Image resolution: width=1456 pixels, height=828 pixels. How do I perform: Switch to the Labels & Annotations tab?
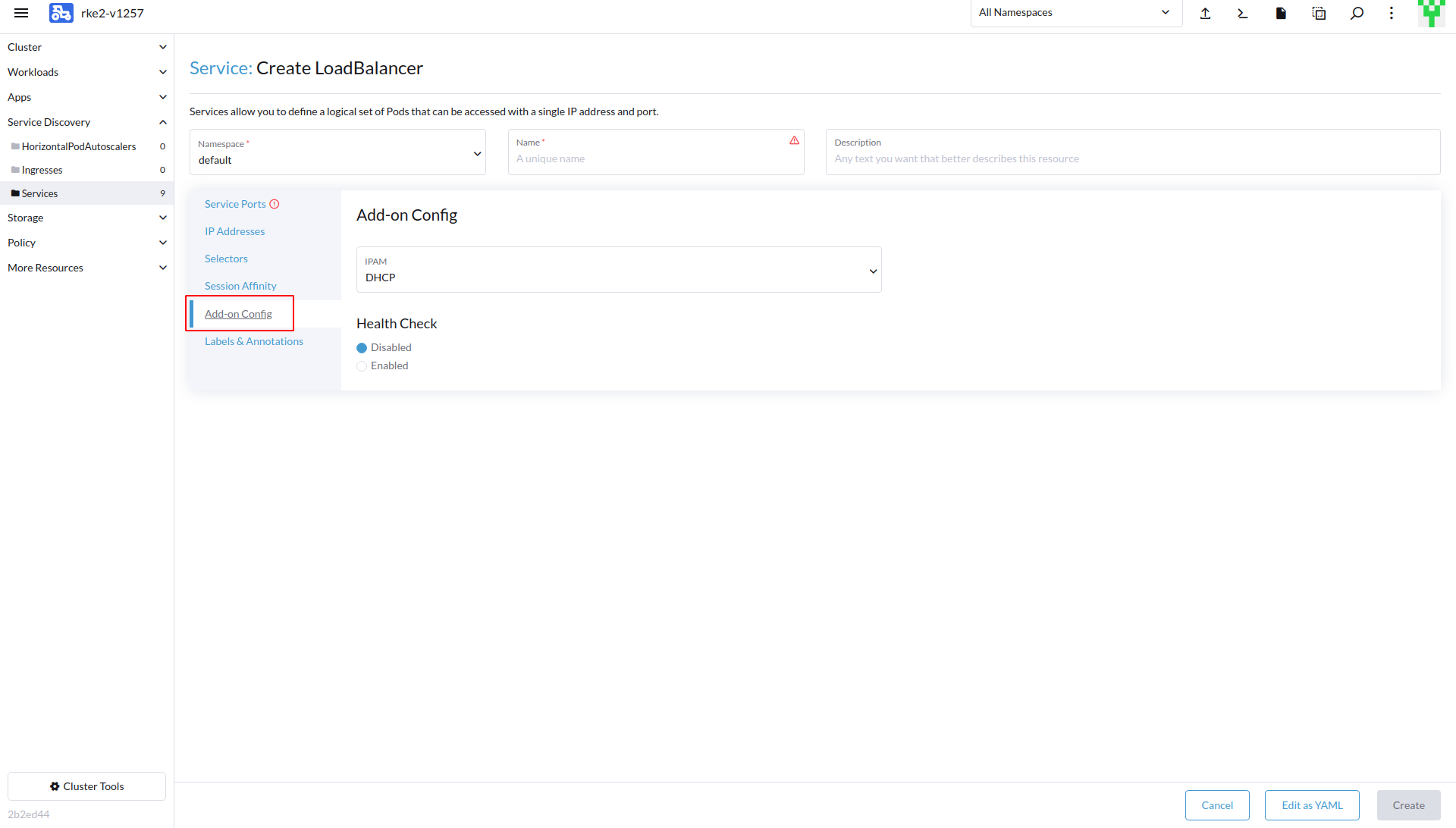[253, 340]
